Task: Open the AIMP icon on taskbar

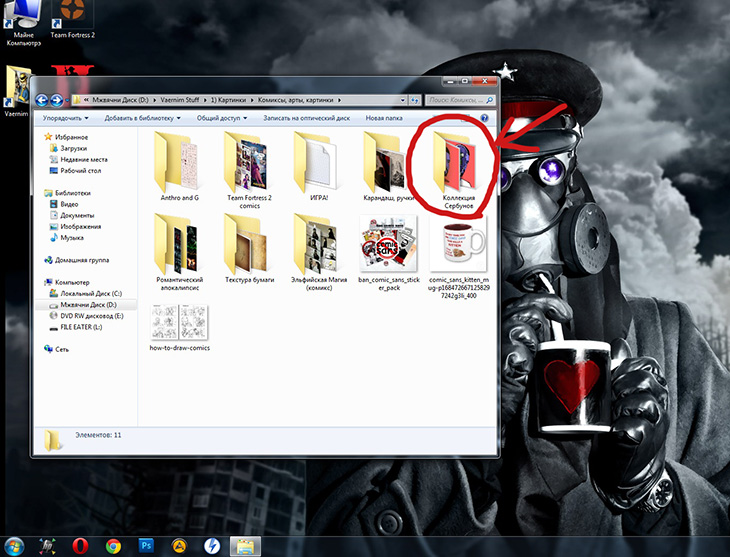Action: pos(179,546)
